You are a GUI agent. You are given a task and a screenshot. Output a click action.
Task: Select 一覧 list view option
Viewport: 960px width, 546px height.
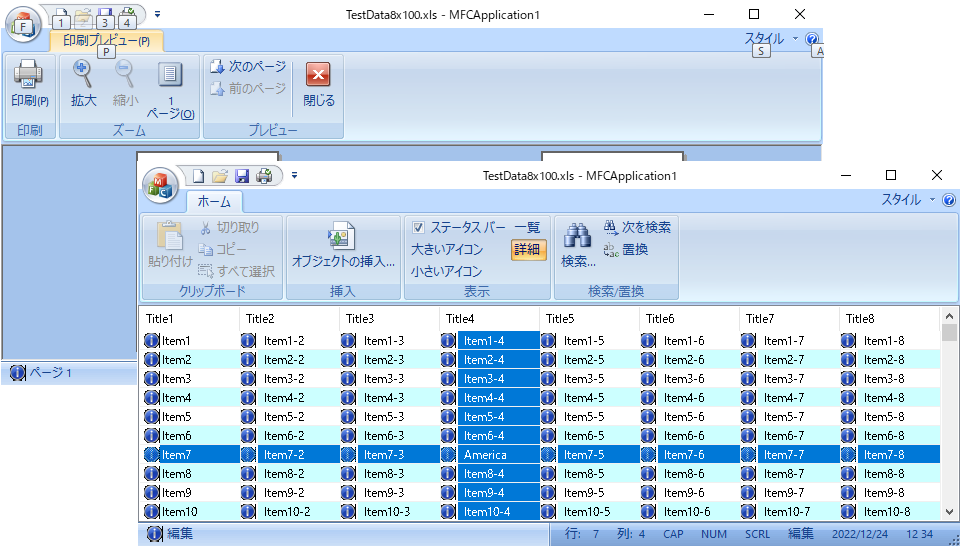[x=527, y=228]
